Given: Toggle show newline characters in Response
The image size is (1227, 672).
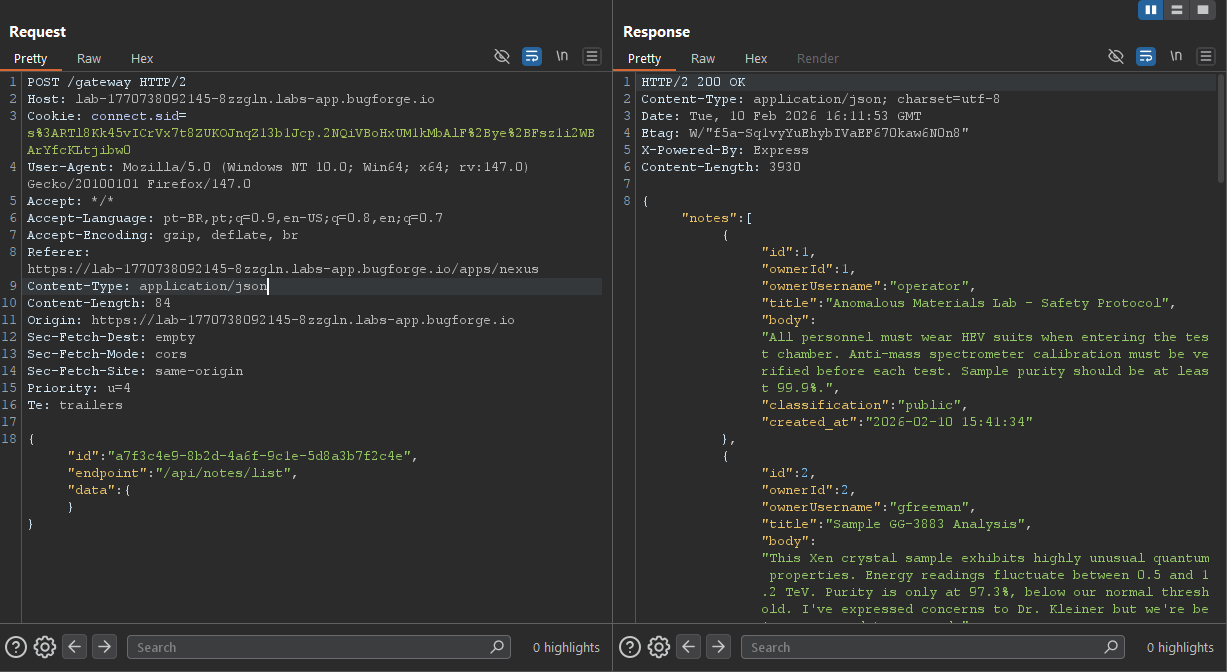Looking at the screenshot, I should tap(1176, 56).
